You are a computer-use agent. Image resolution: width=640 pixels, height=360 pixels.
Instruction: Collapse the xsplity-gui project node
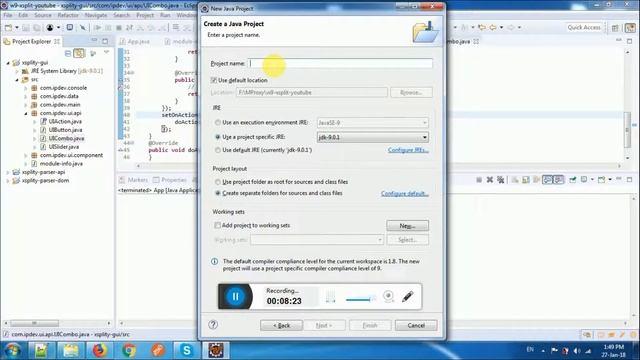pyautogui.click(x=8, y=63)
